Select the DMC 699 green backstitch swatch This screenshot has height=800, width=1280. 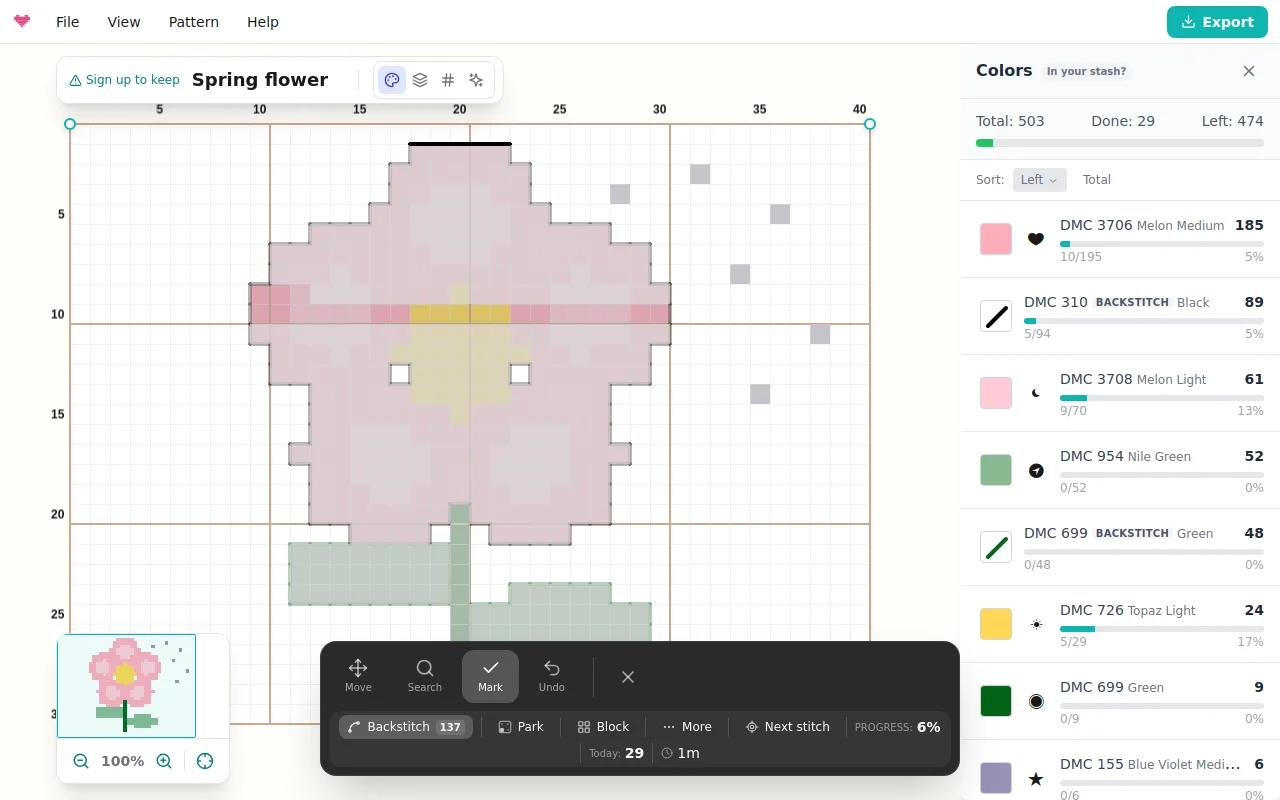pyautogui.click(x=996, y=547)
